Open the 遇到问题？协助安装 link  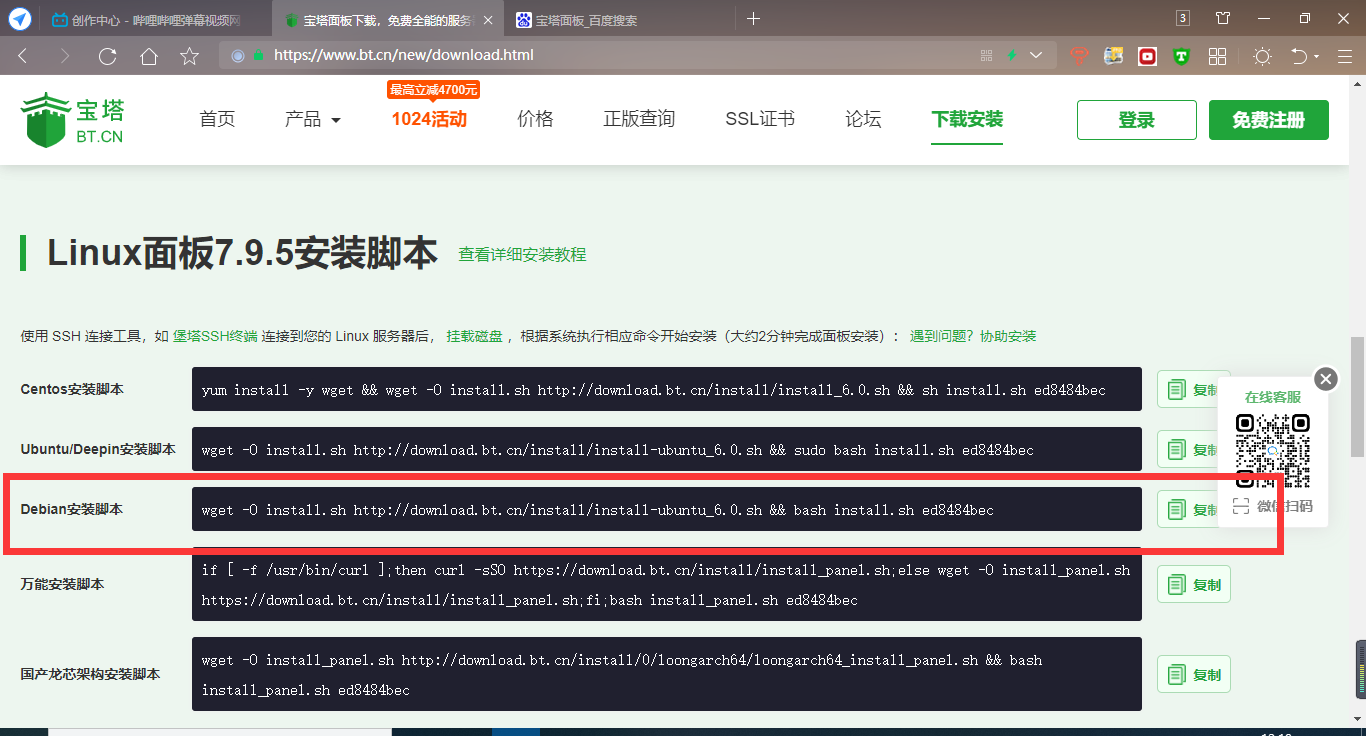972,336
